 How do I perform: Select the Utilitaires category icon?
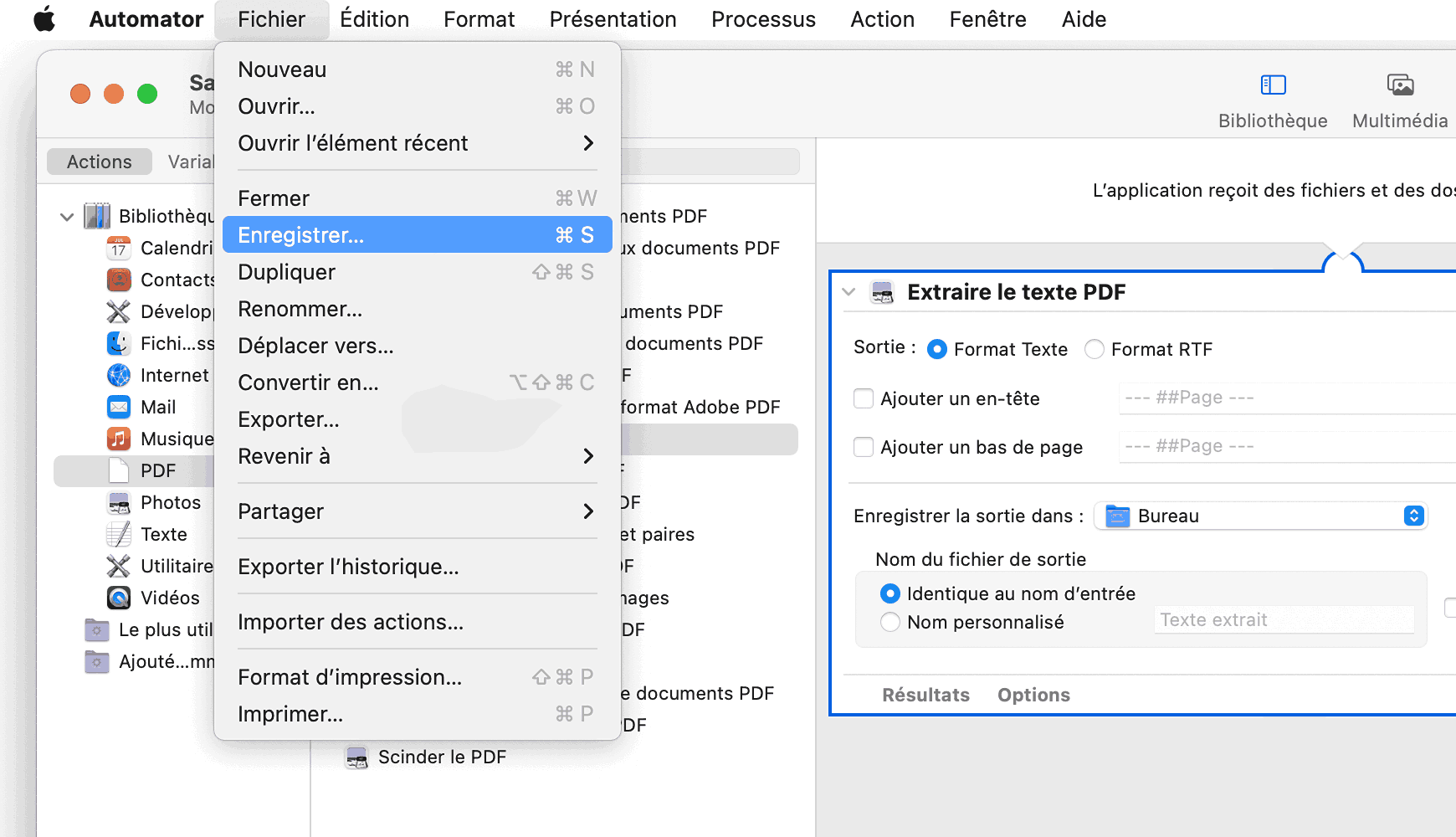click(x=119, y=566)
